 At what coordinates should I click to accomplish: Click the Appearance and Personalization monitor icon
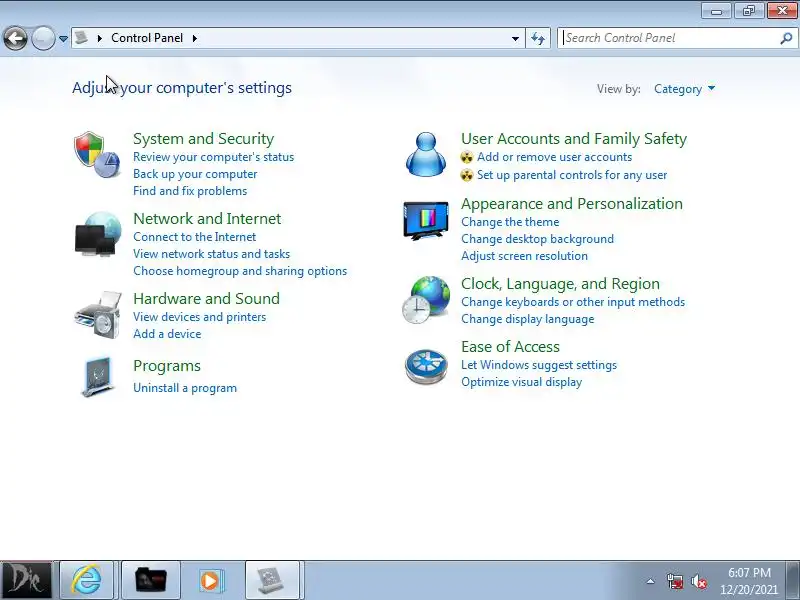click(x=426, y=220)
